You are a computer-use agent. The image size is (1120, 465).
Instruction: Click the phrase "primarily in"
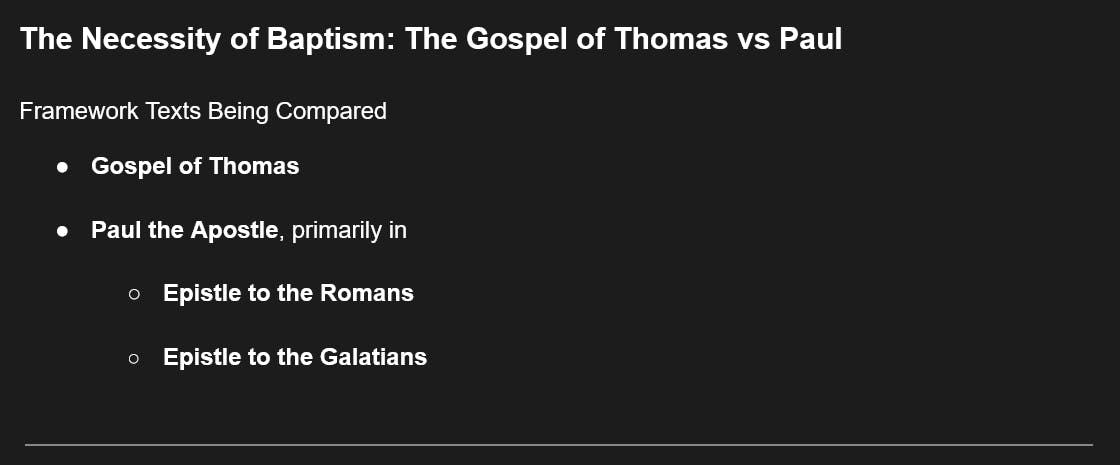click(x=349, y=231)
